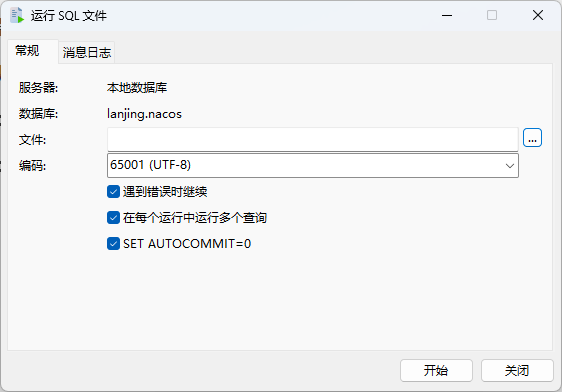562x392 pixels.
Task: Focus the 文件 path input field
Action: (x=313, y=139)
